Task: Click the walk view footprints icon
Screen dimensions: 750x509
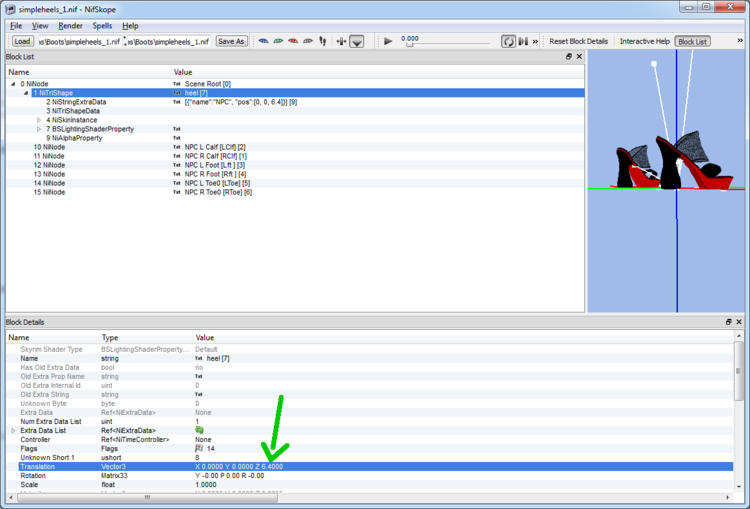Action: point(323,41)
